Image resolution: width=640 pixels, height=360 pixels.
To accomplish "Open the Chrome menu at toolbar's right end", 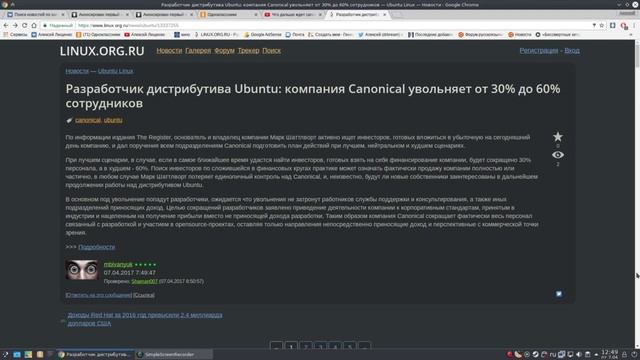I will coord(635,25).
